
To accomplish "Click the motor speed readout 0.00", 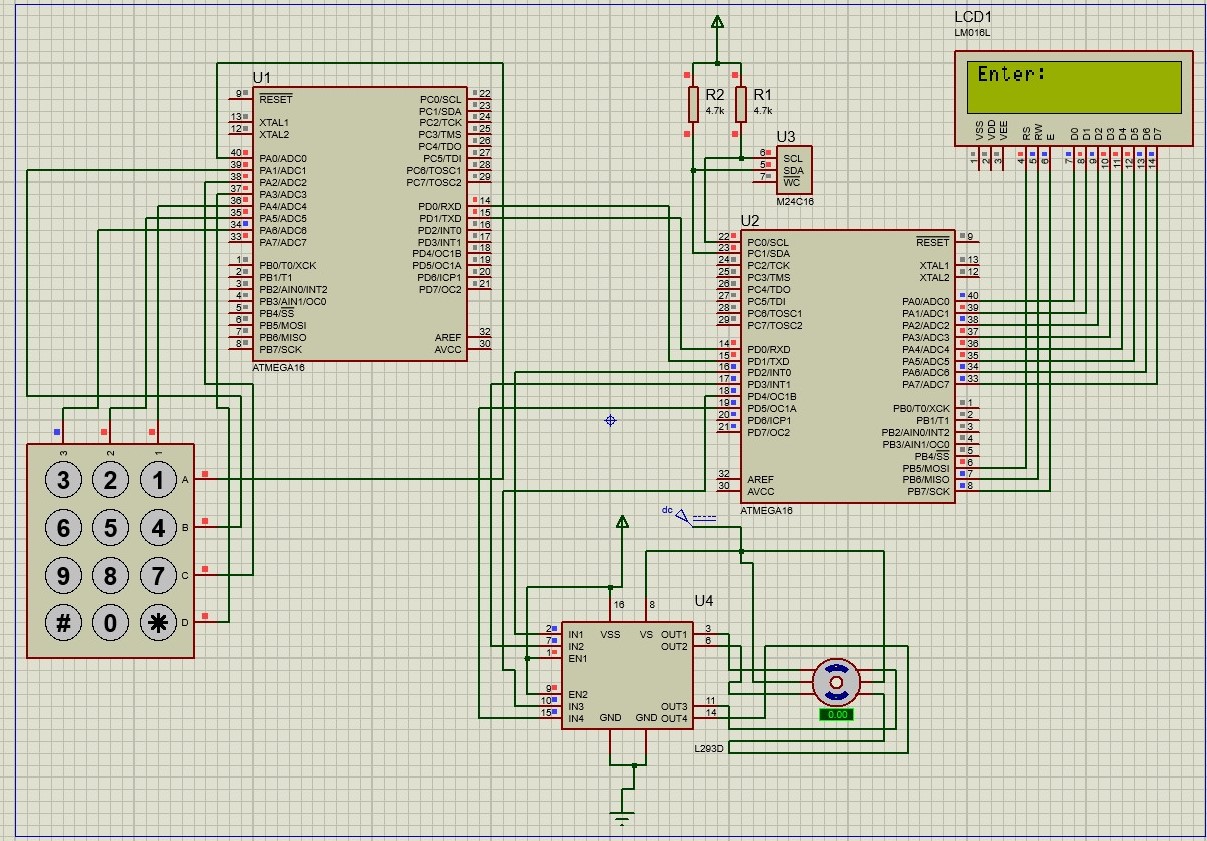I will pos(836,715).
